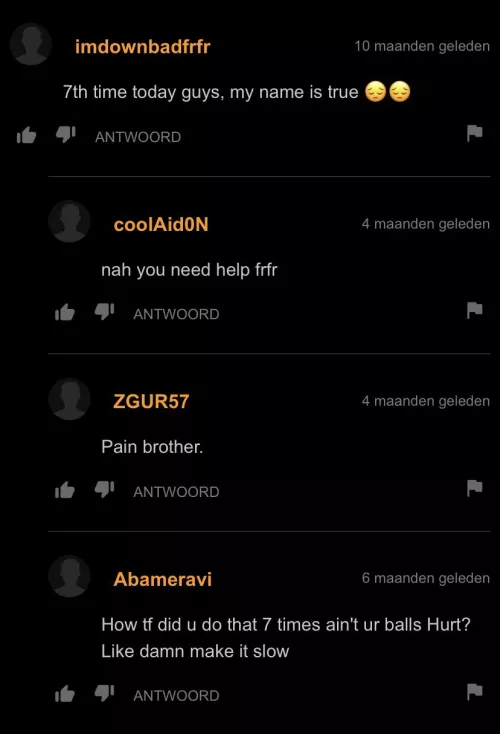Viewport: 500px width, 734px height.
Task: Thumbs up Abameravi's comment
Action: 65,694
